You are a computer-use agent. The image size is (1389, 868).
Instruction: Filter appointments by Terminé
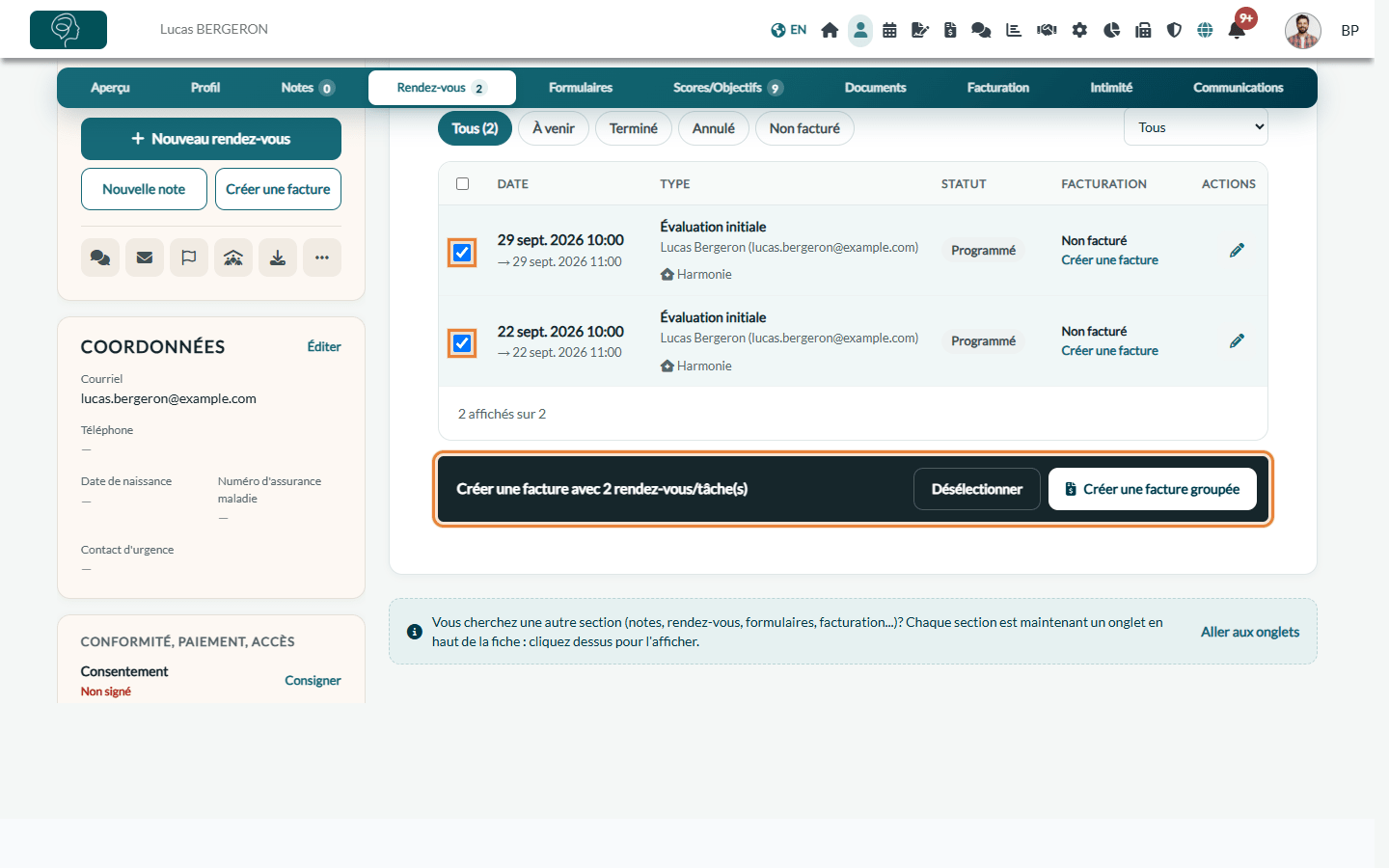pyautogui.click(x=634, y=128)
